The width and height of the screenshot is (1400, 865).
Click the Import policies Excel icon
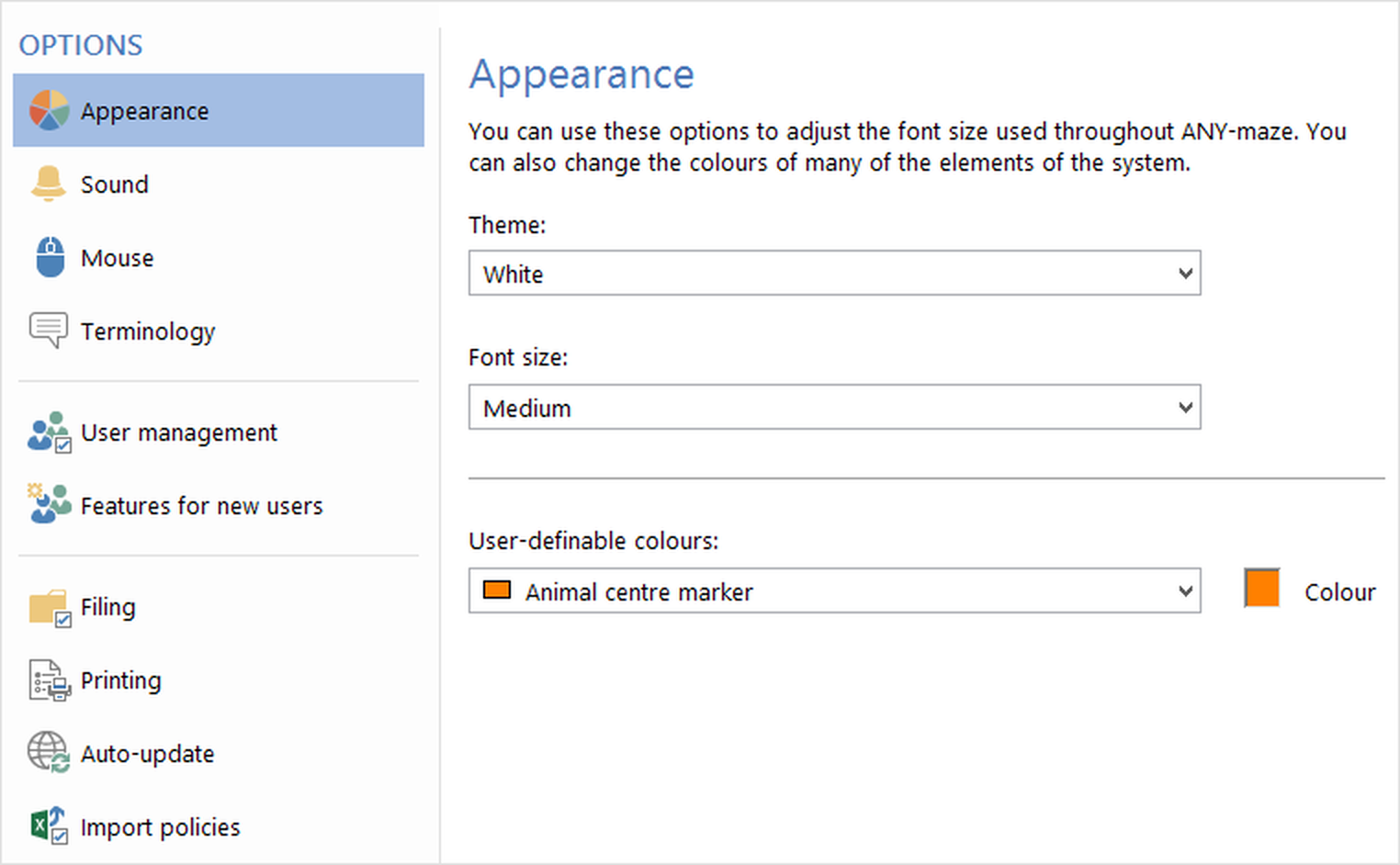coord(50,826)
